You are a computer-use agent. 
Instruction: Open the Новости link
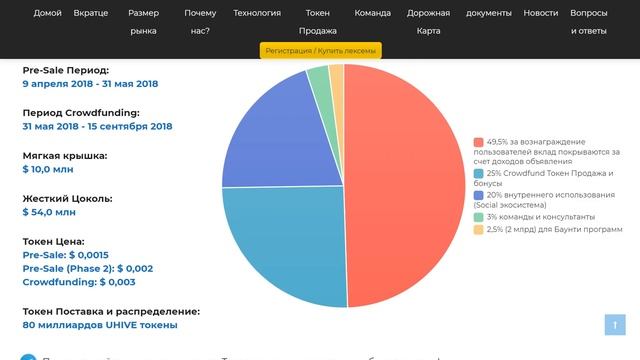pos(540,13)
